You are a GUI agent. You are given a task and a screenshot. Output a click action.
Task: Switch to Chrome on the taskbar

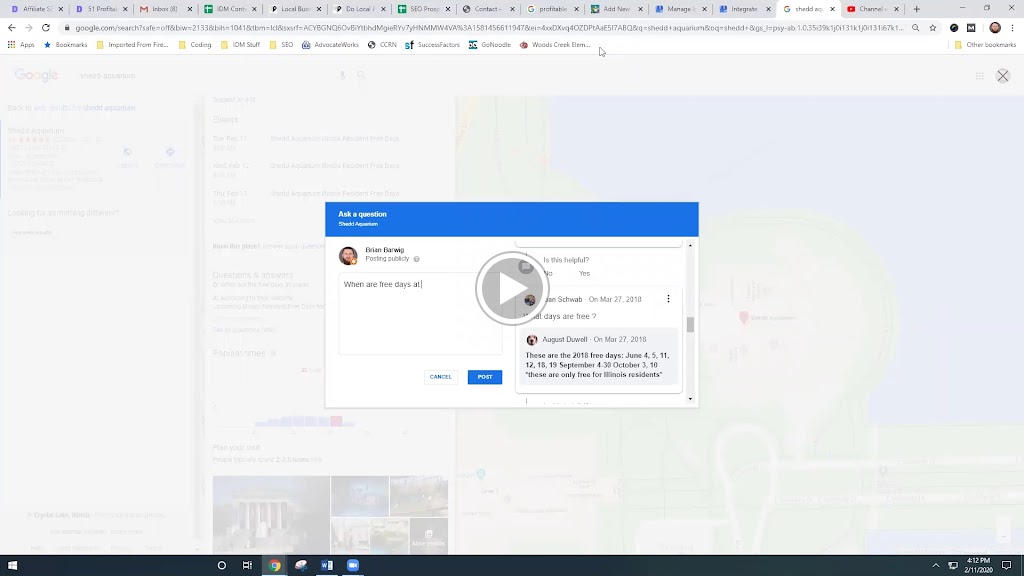coord(274,566)
